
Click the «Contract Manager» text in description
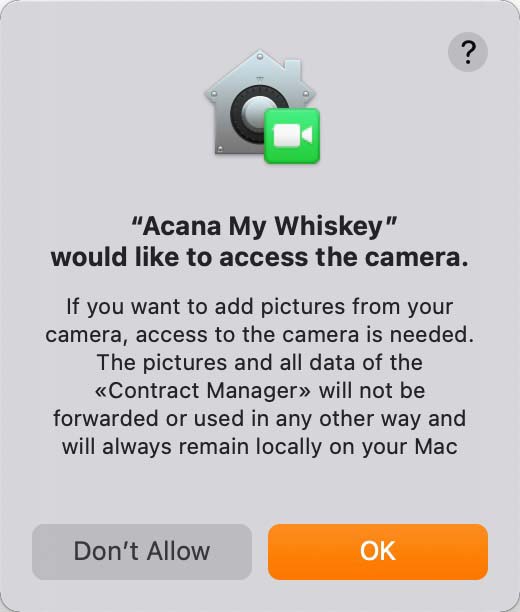(x=203, y=390)
